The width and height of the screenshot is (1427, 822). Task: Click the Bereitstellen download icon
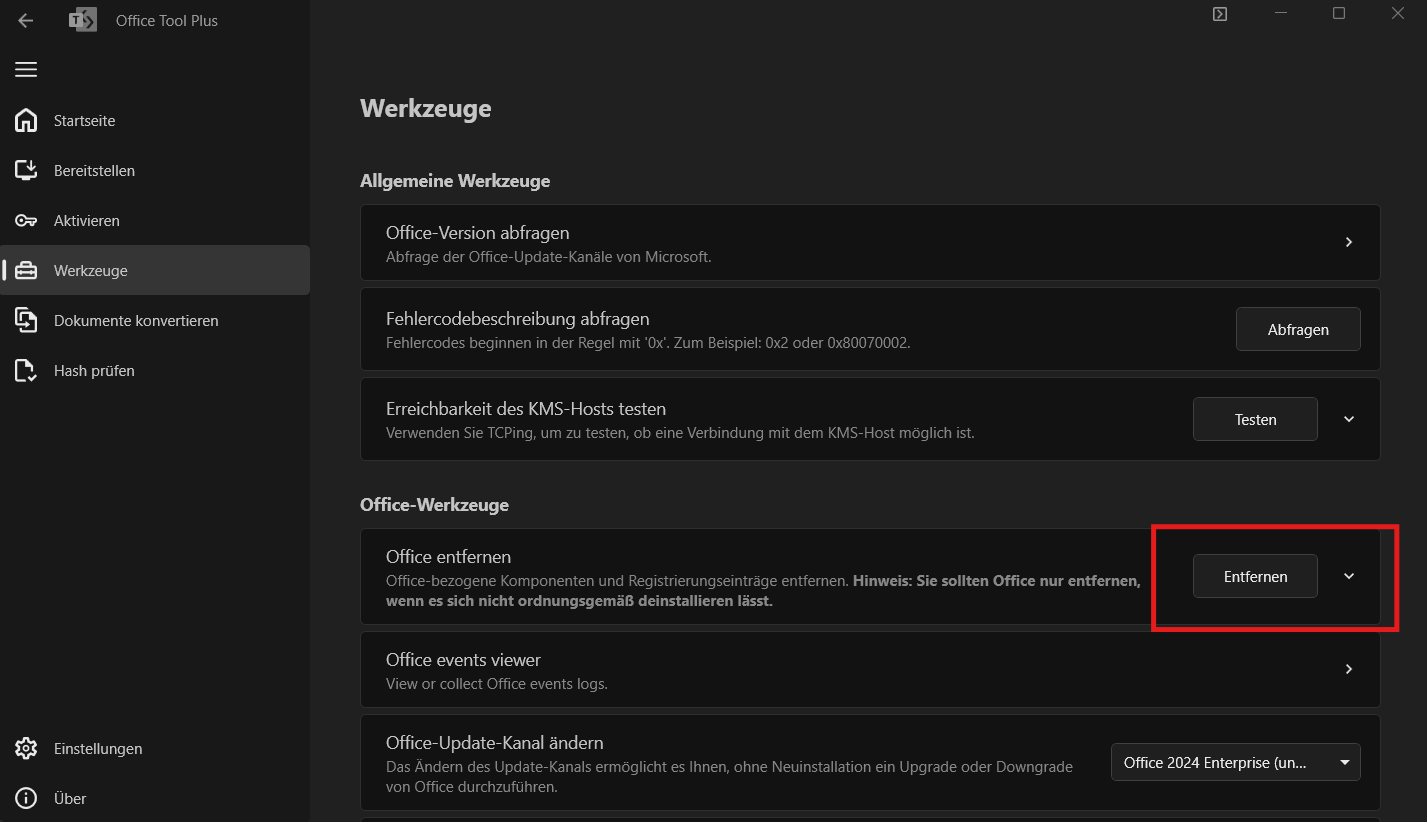tap(26, 171)
